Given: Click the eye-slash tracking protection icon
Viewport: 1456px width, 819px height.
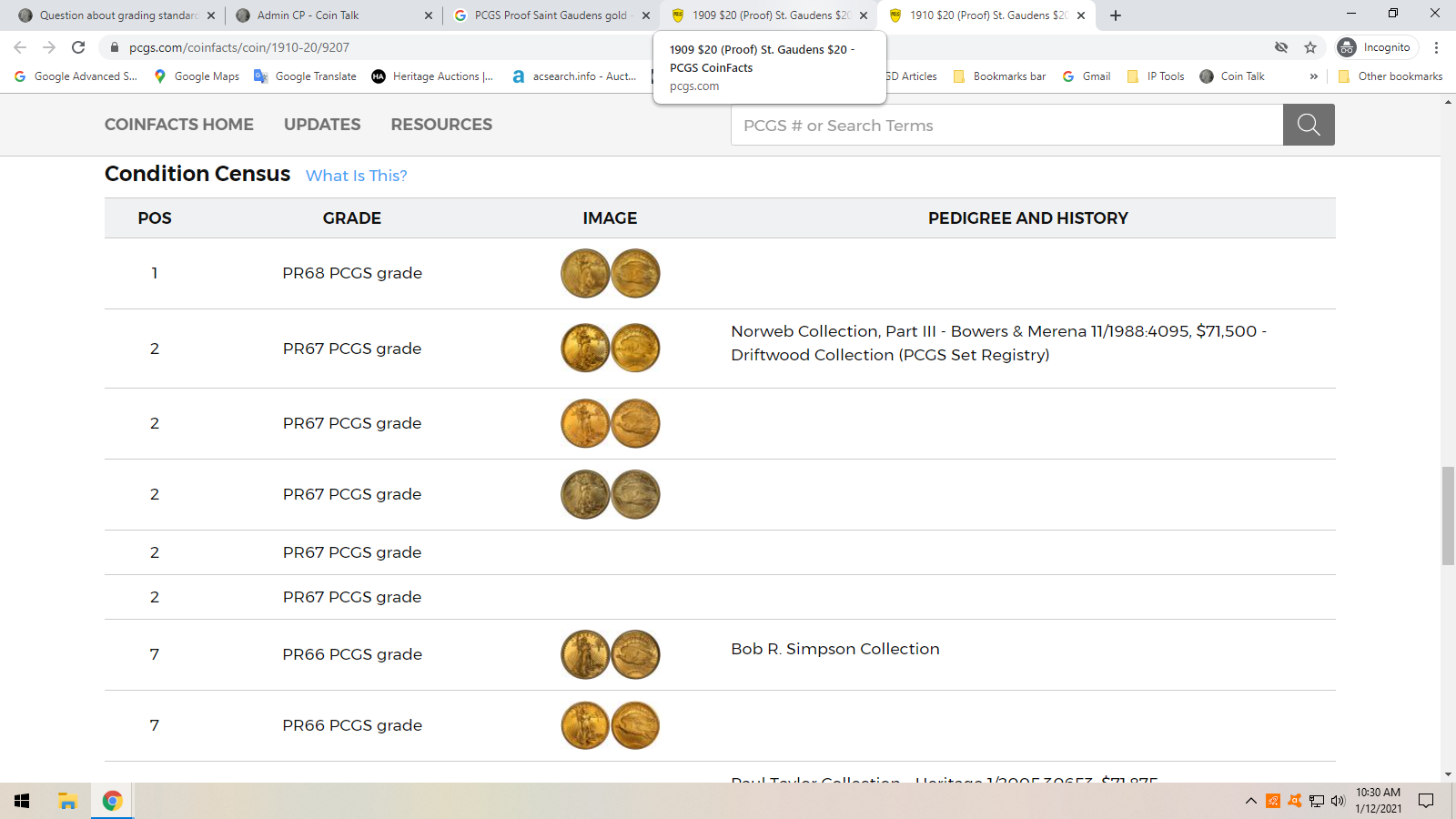Looking at the screenshot, I should (1281, 47).
